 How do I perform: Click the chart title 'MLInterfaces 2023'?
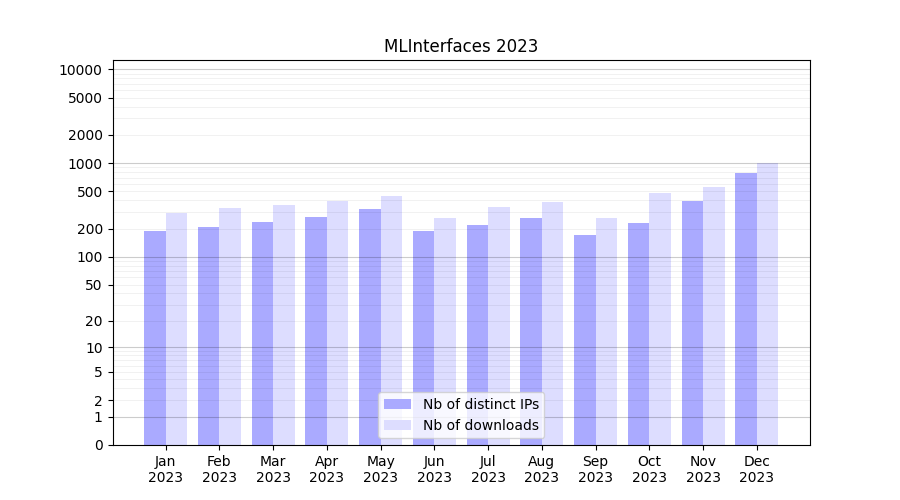coord(461,46)
